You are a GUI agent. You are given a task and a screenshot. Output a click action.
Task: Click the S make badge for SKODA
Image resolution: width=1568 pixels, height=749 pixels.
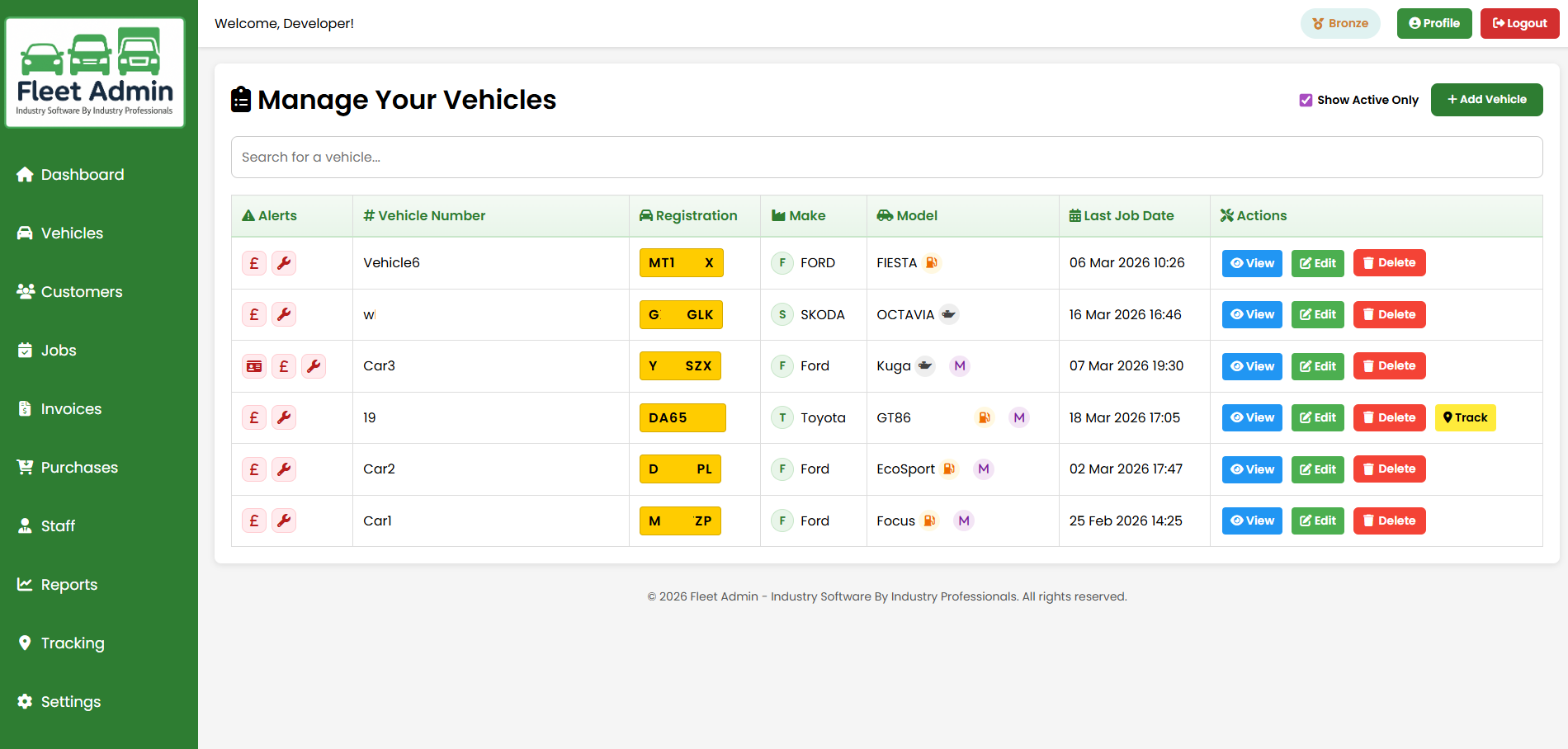782,314
